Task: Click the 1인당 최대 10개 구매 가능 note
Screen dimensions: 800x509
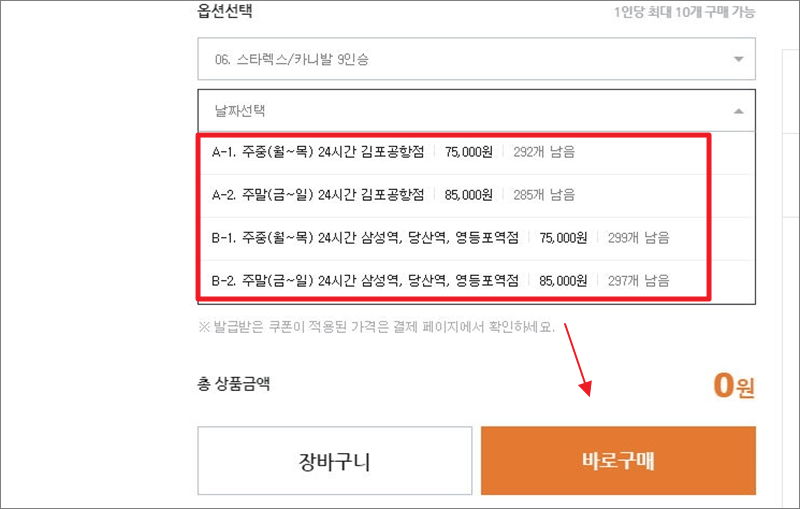Action: (x=684, y=12)
